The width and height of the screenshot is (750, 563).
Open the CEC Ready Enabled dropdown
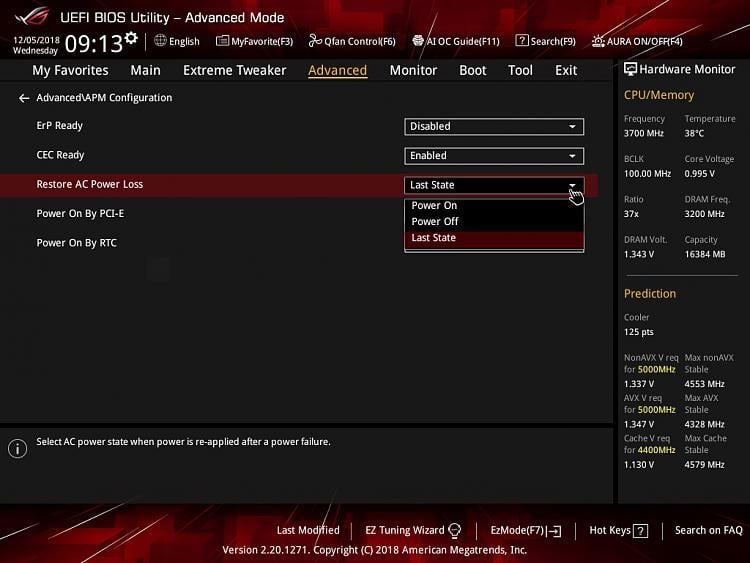point(494,156)
